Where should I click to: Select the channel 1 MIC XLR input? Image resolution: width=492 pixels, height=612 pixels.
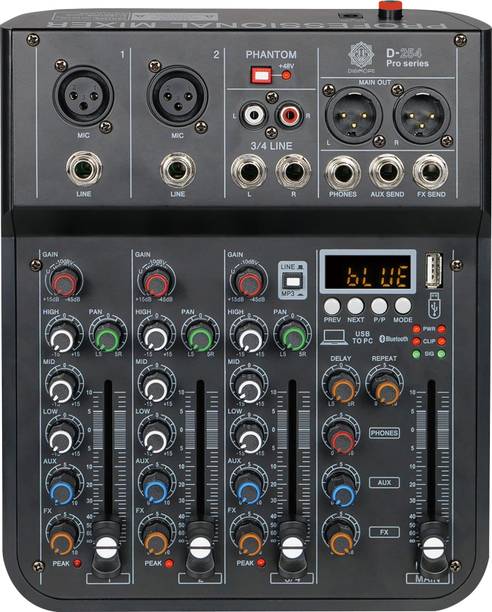point(83,96)
